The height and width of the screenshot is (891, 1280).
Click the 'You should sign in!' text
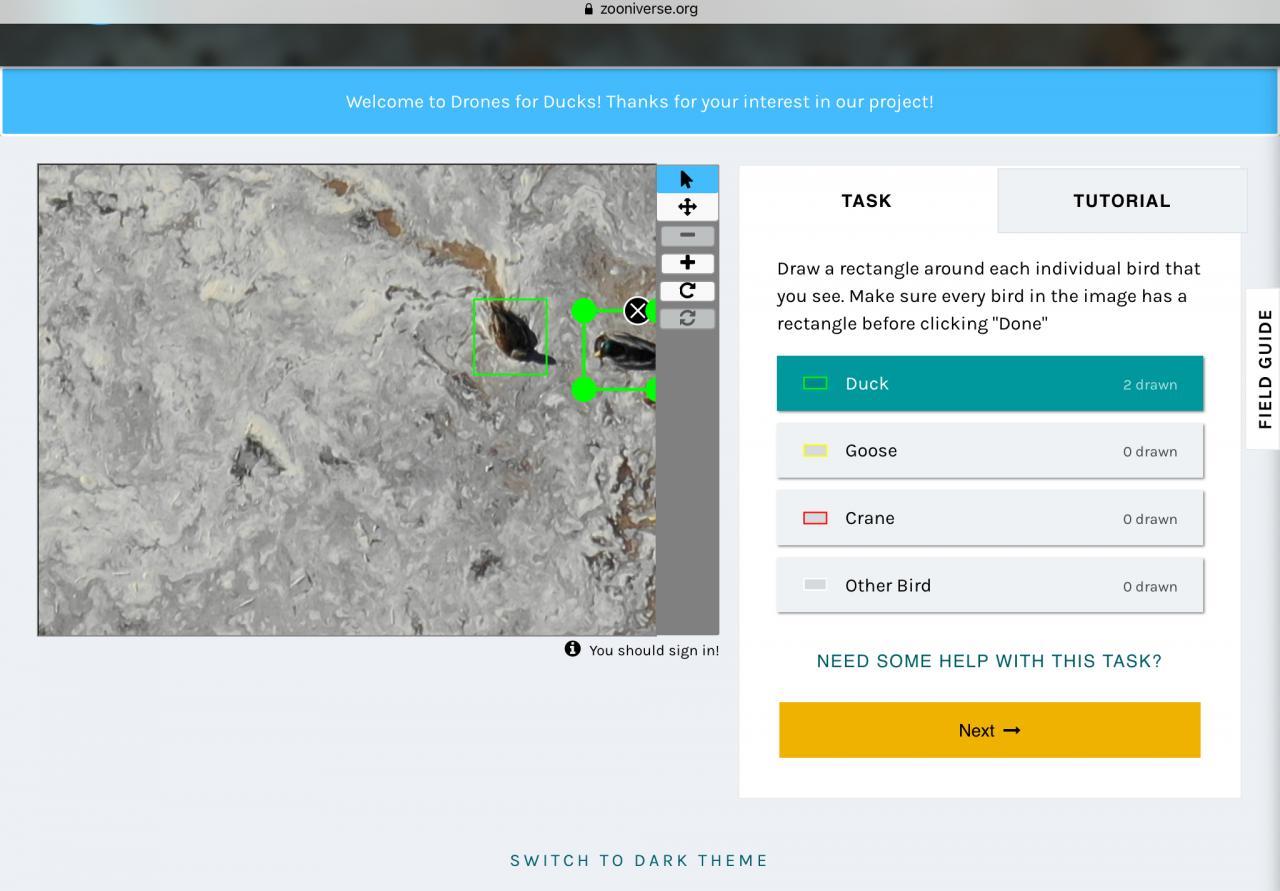point(654,650)
